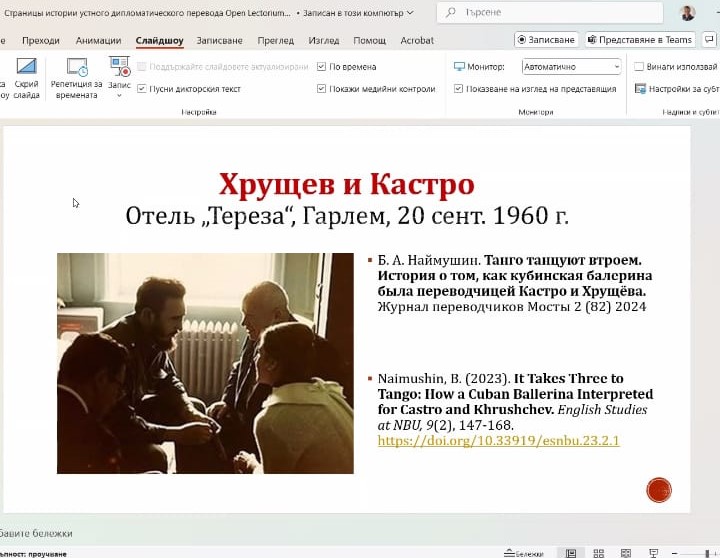Open Slide Sorter view from status bar
Screen dimensions: 720x558
tap(599, 552)
